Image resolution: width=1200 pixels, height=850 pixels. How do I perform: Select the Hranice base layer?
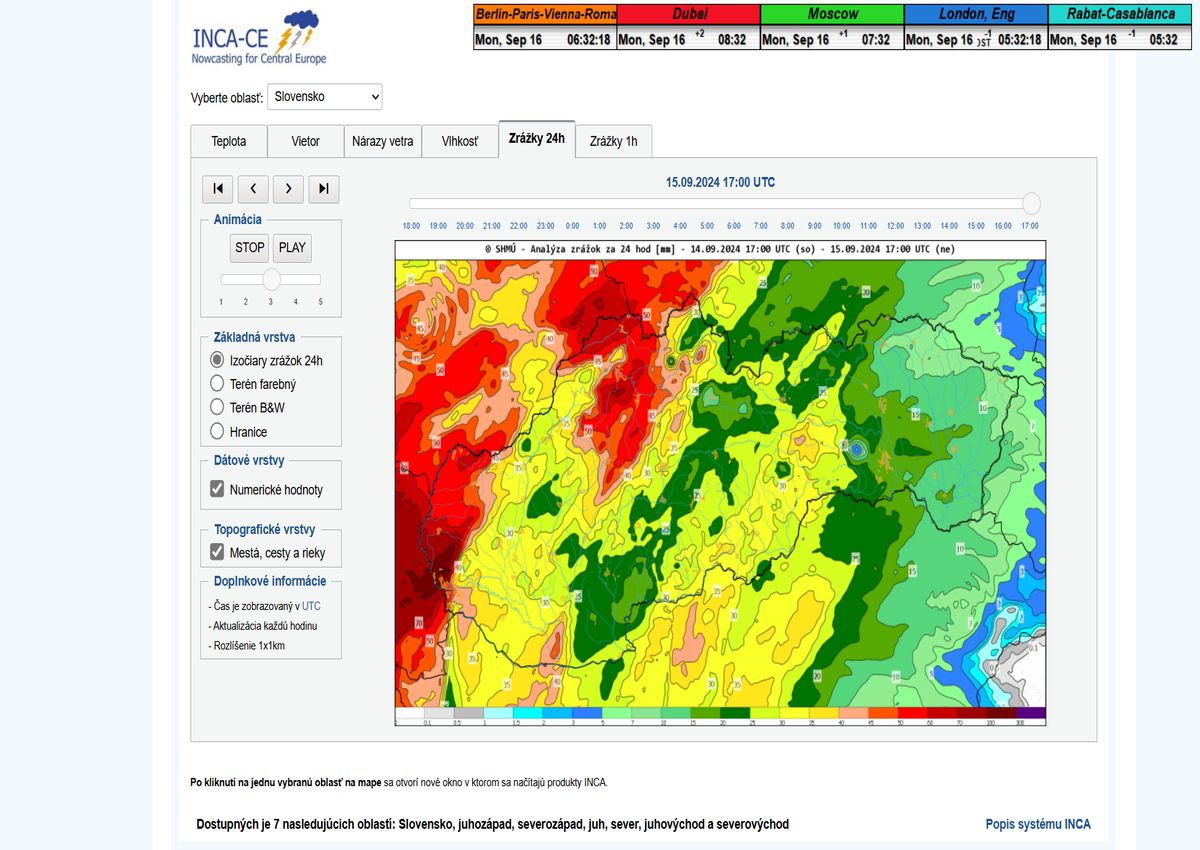pos(217,432)
